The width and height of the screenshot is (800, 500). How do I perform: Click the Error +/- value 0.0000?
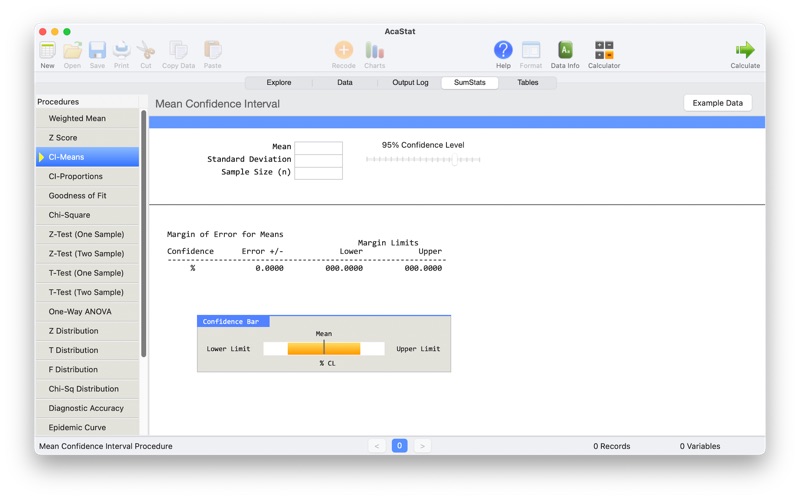click(269, 268)
